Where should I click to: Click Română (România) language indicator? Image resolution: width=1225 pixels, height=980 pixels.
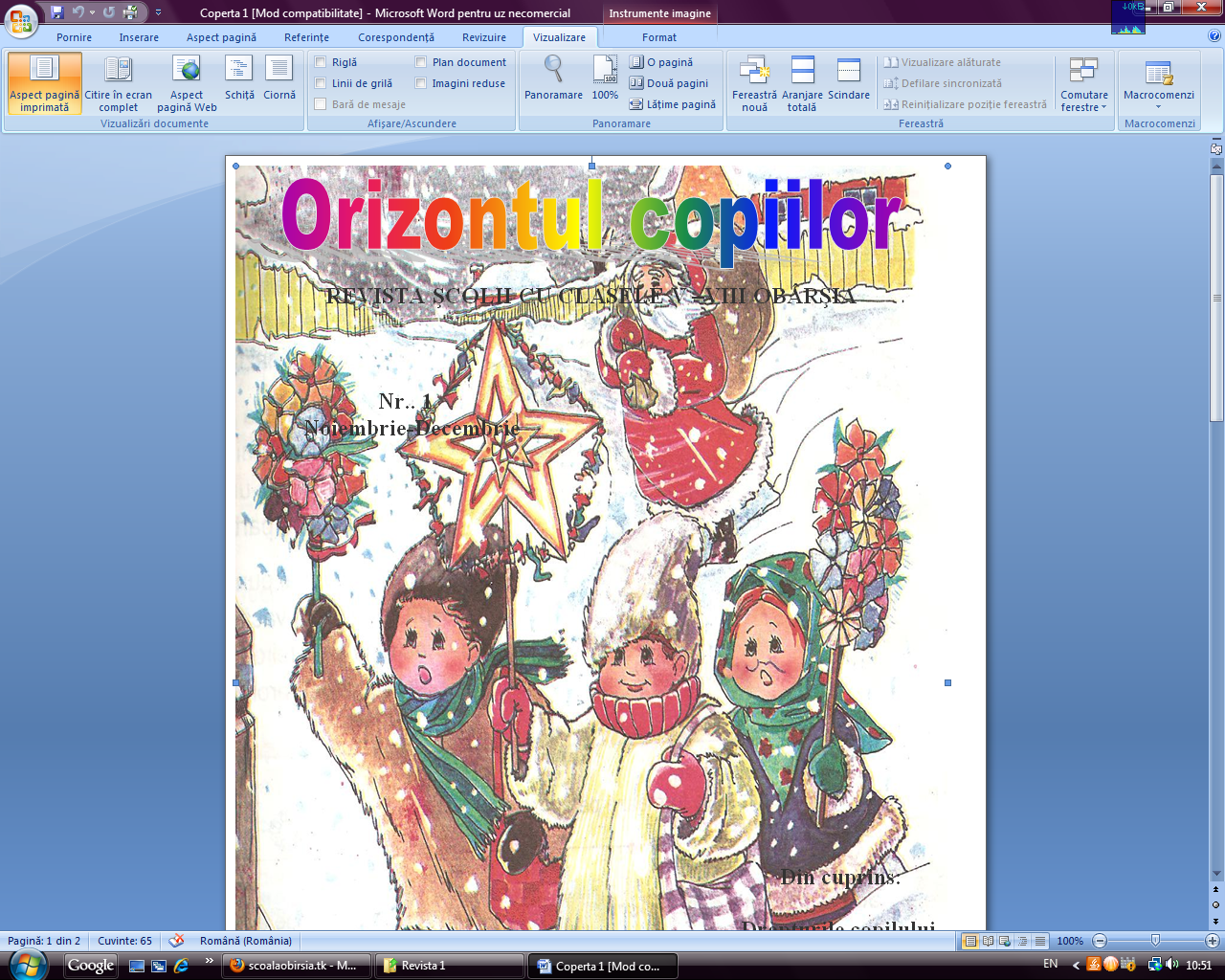246,941
